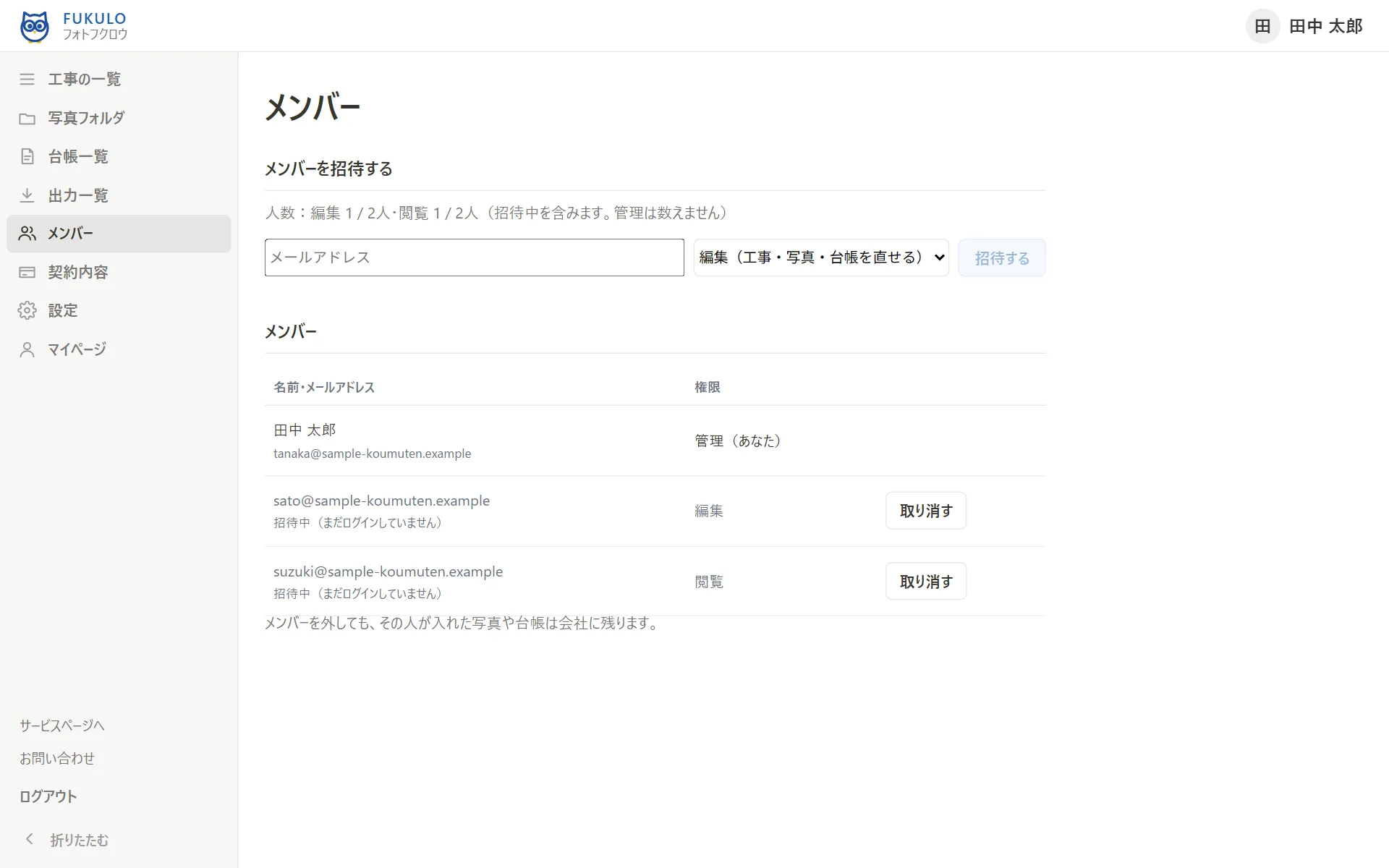Click the メンバーを招待する heading
This screenshot has width=1389, height=868.
point(328,169)
